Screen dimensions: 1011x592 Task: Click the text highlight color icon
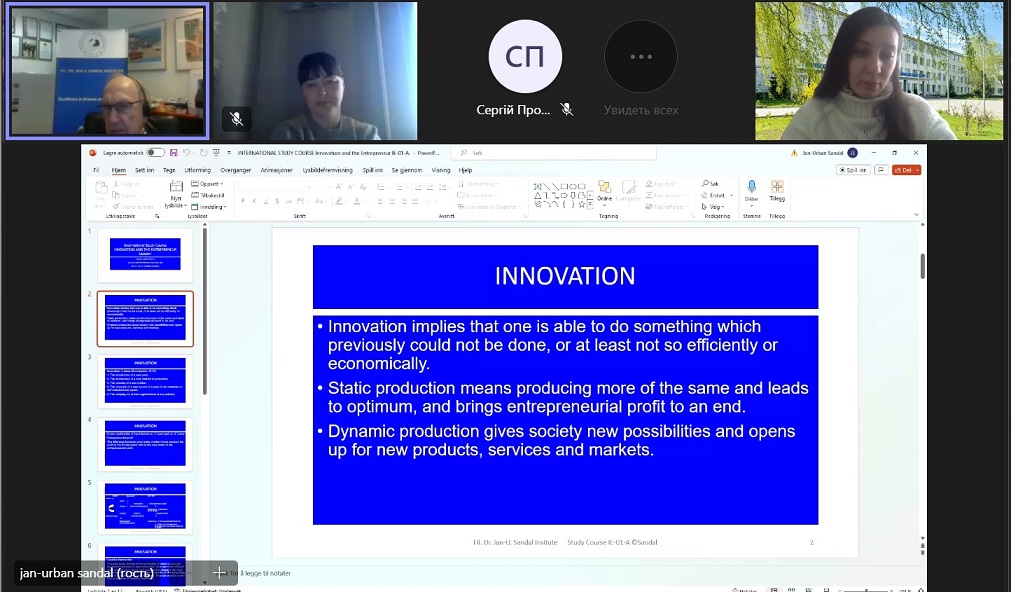click(339, 201)
